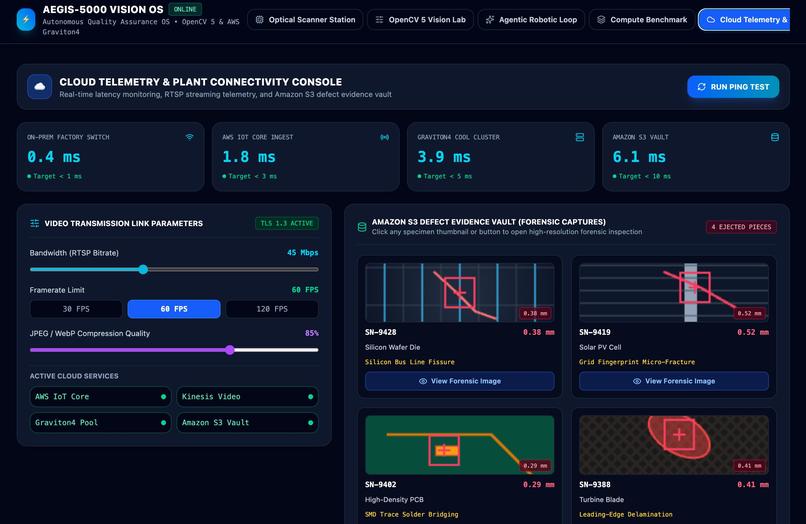806x524 pixels.
Task: Click the Target < 10 ms text
Action: click(645, 176)
